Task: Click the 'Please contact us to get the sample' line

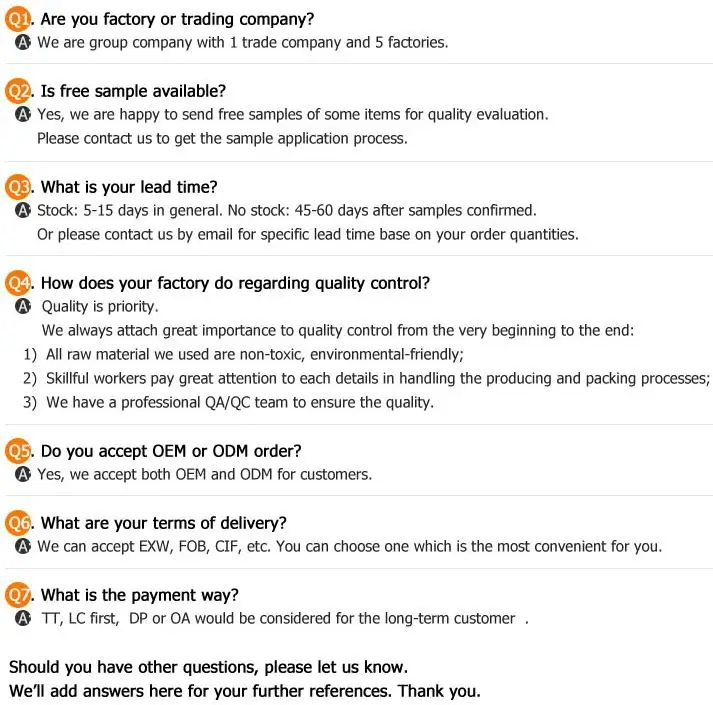Action: [222, 138]
